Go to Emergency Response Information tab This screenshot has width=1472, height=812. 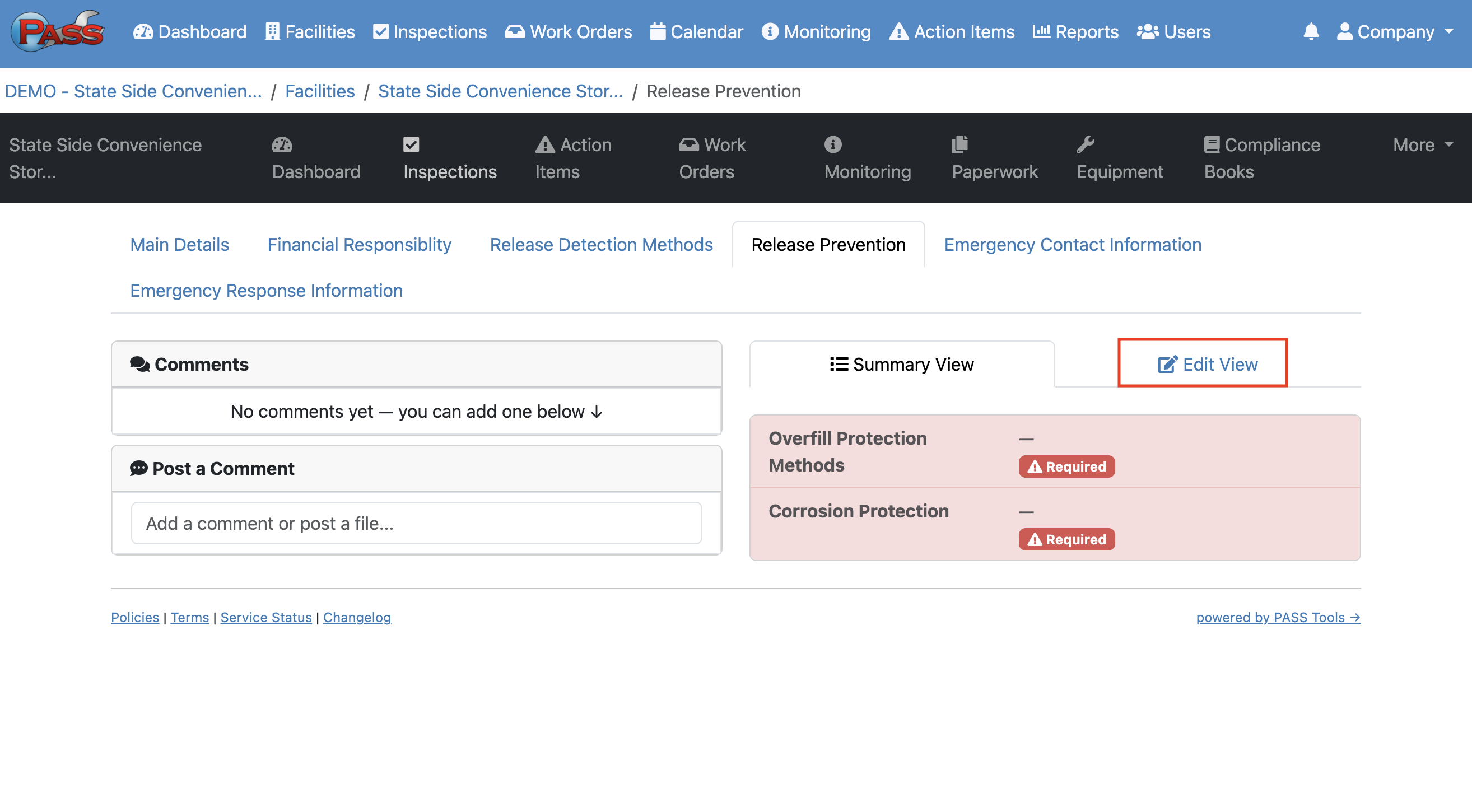coord(266,290)
